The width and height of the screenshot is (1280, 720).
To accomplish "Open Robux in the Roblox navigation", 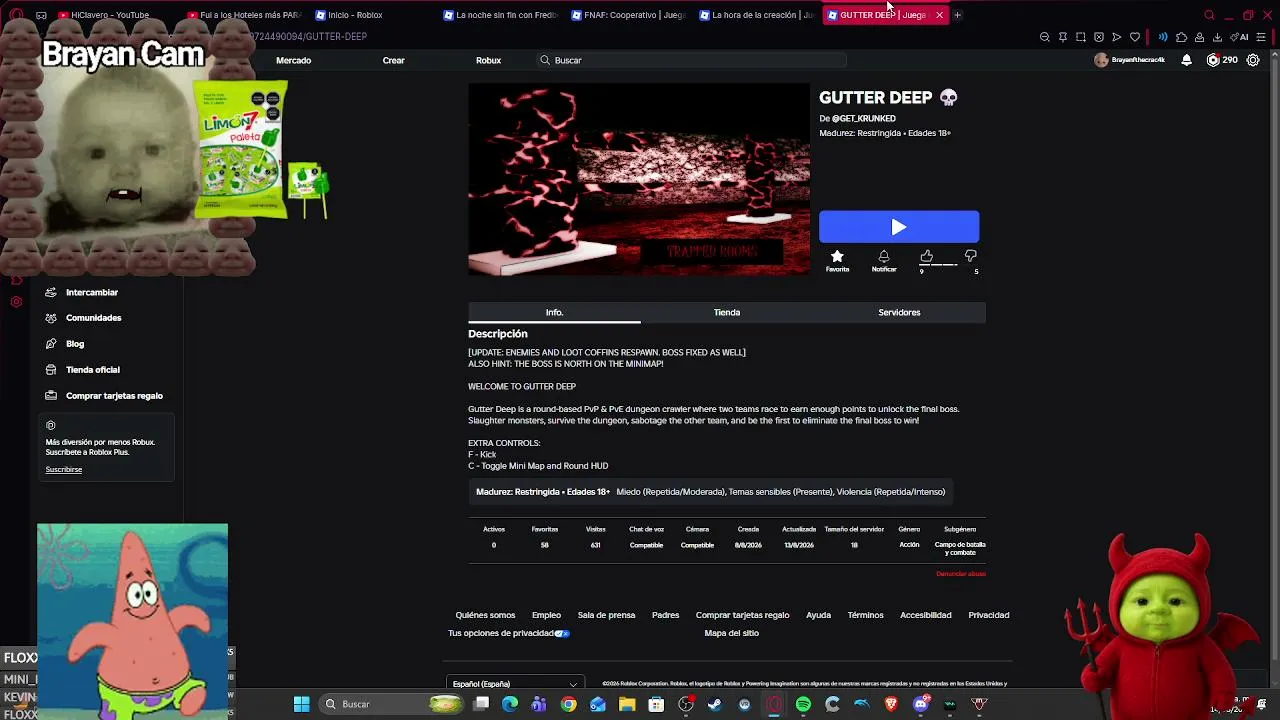I will (x=488, y=60).
